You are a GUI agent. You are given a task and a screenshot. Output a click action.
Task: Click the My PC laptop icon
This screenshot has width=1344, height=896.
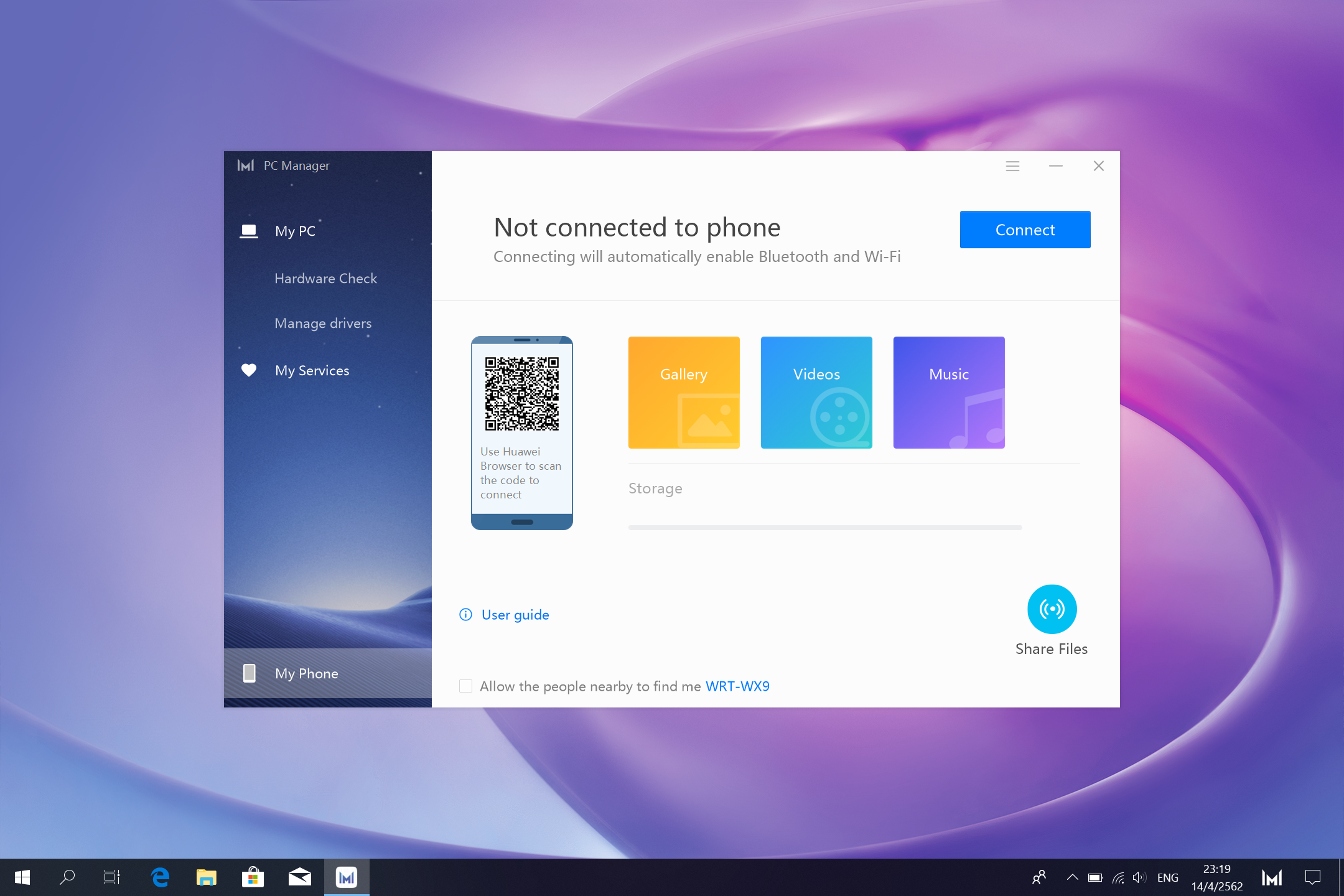coord(249,231)
